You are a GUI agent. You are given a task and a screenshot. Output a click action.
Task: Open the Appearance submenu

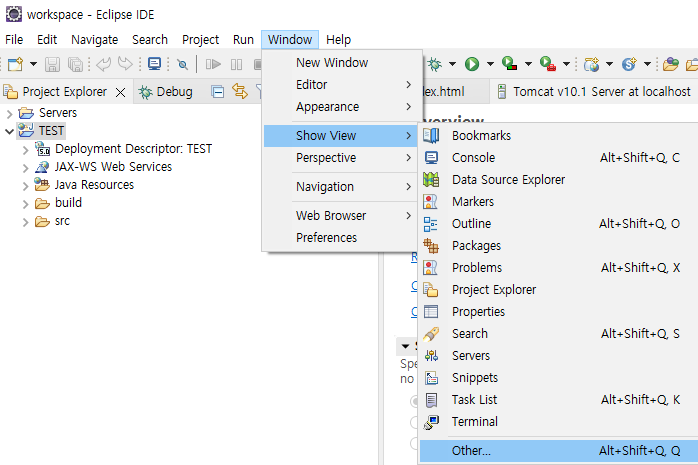(342, 107)
